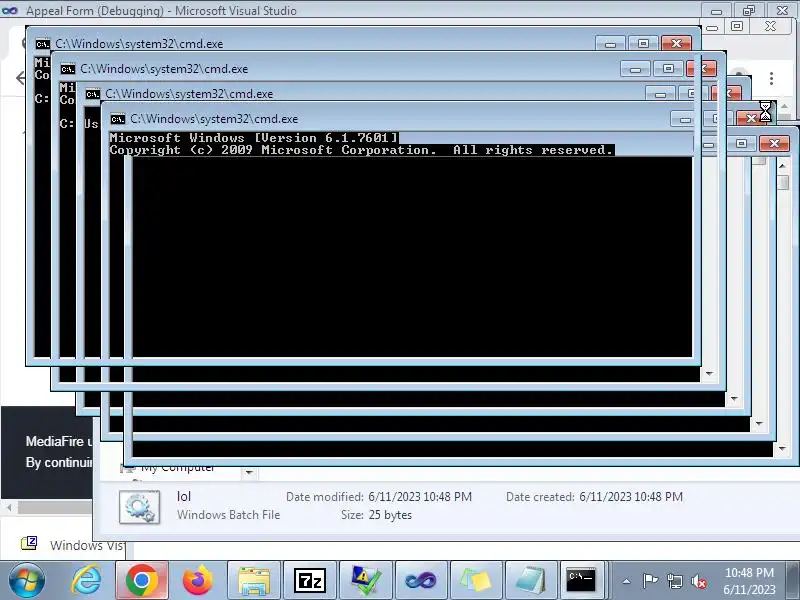The height and width of the screenshot is (600, 800).
Task: Minimize the rearmost cmd.exe window
Action: (x=610, y=43)
